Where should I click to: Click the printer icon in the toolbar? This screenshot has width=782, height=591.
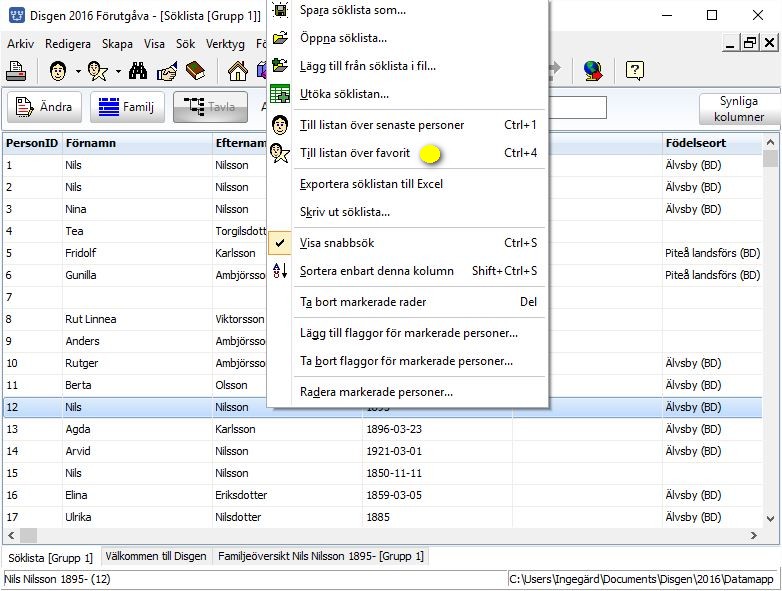click(x=16, y=71)
